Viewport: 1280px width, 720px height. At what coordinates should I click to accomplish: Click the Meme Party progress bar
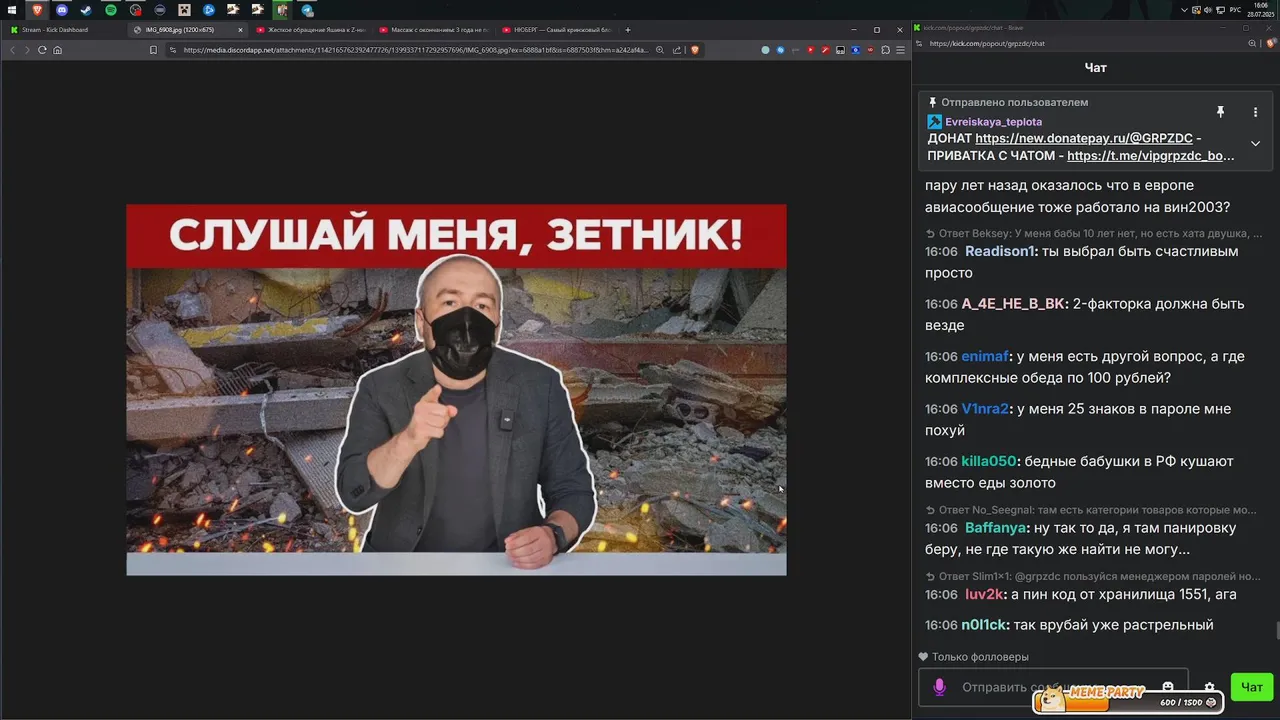[x=1128, y=702]
